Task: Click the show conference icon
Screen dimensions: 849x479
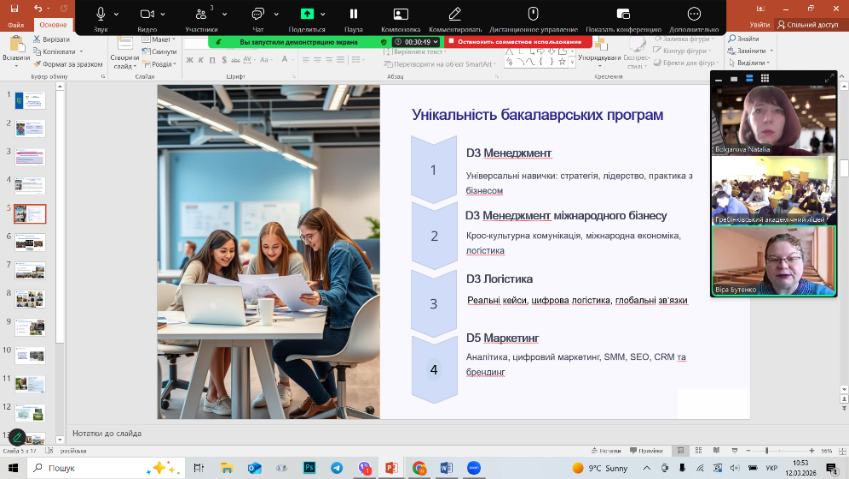Action: (622, 15)
